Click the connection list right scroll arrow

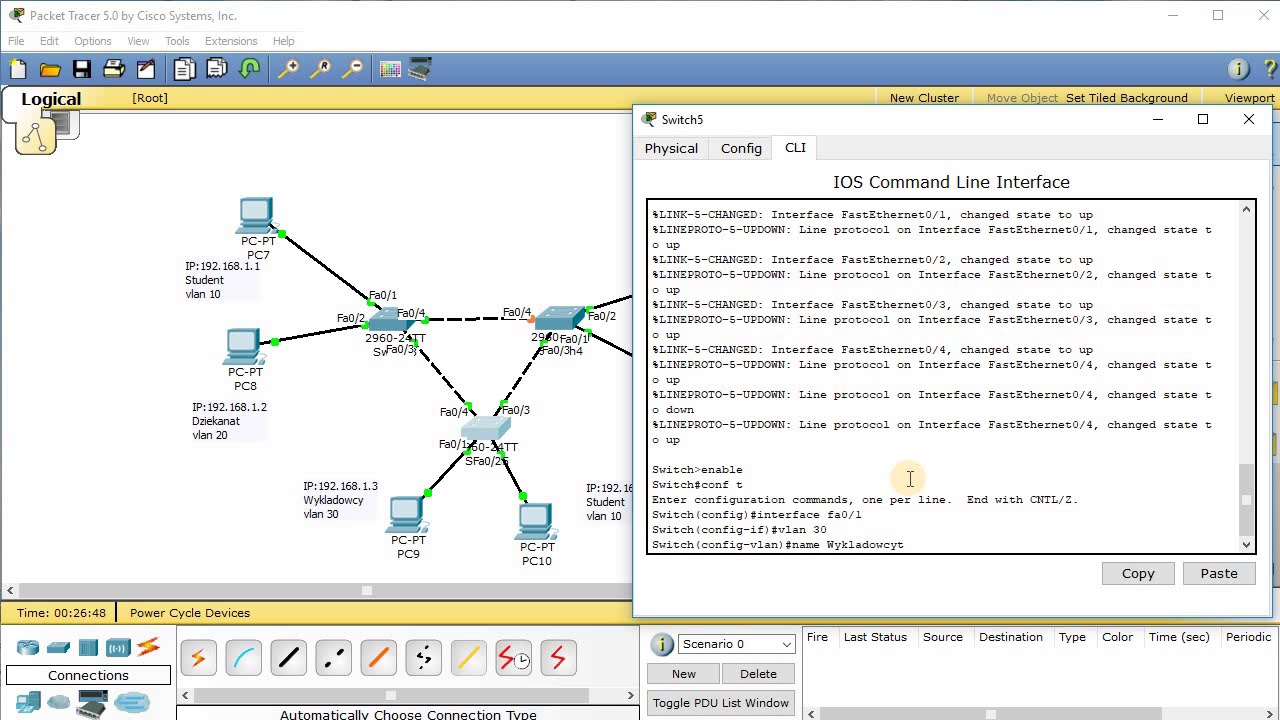click(x=630, y=695)
